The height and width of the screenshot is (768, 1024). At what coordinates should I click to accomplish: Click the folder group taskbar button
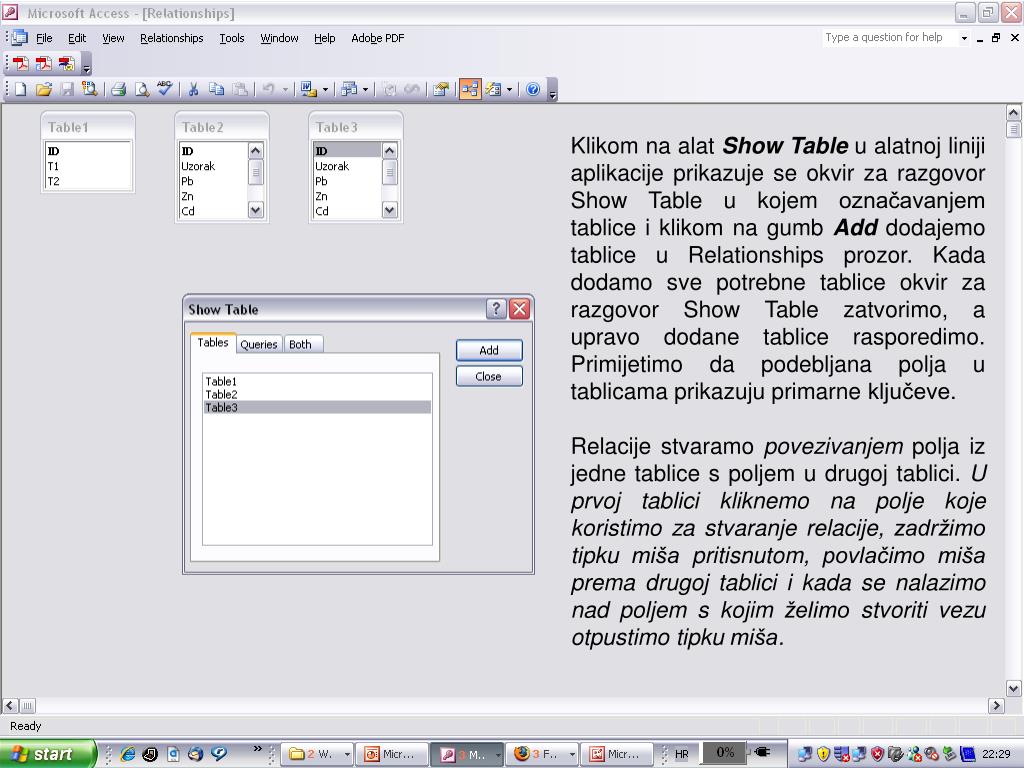(315, 754)
